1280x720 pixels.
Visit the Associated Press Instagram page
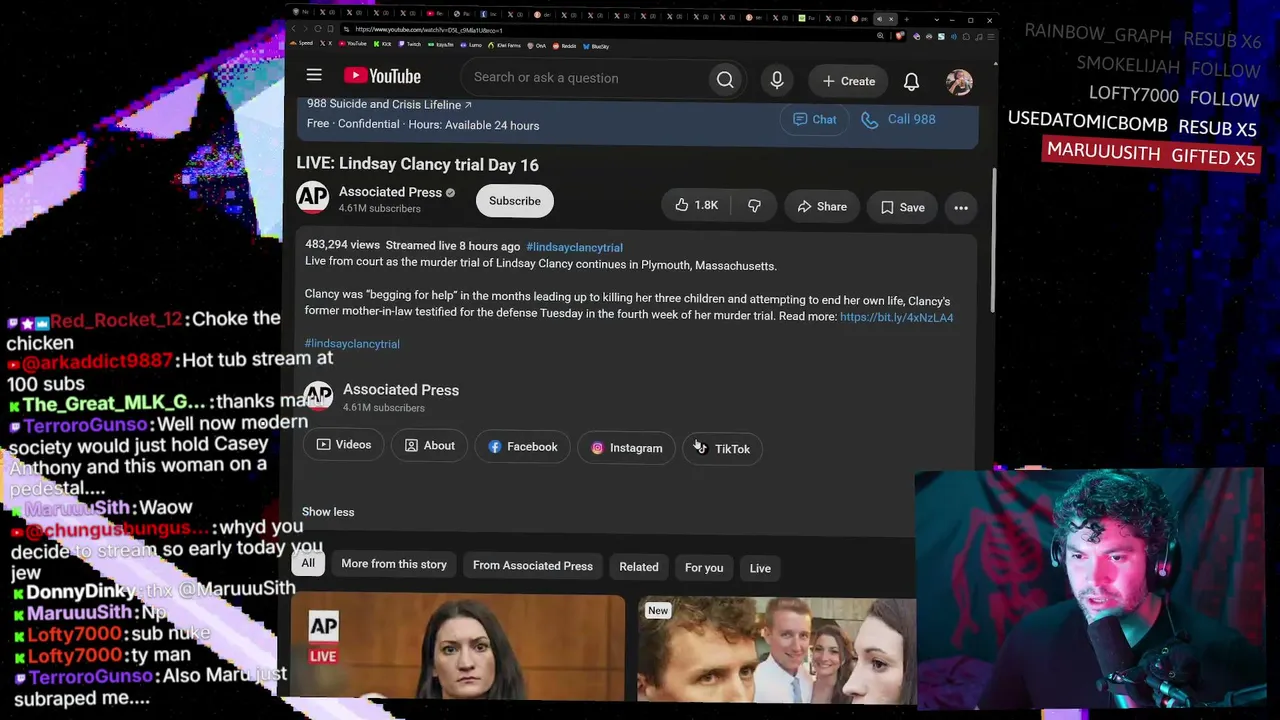(626, 448)
